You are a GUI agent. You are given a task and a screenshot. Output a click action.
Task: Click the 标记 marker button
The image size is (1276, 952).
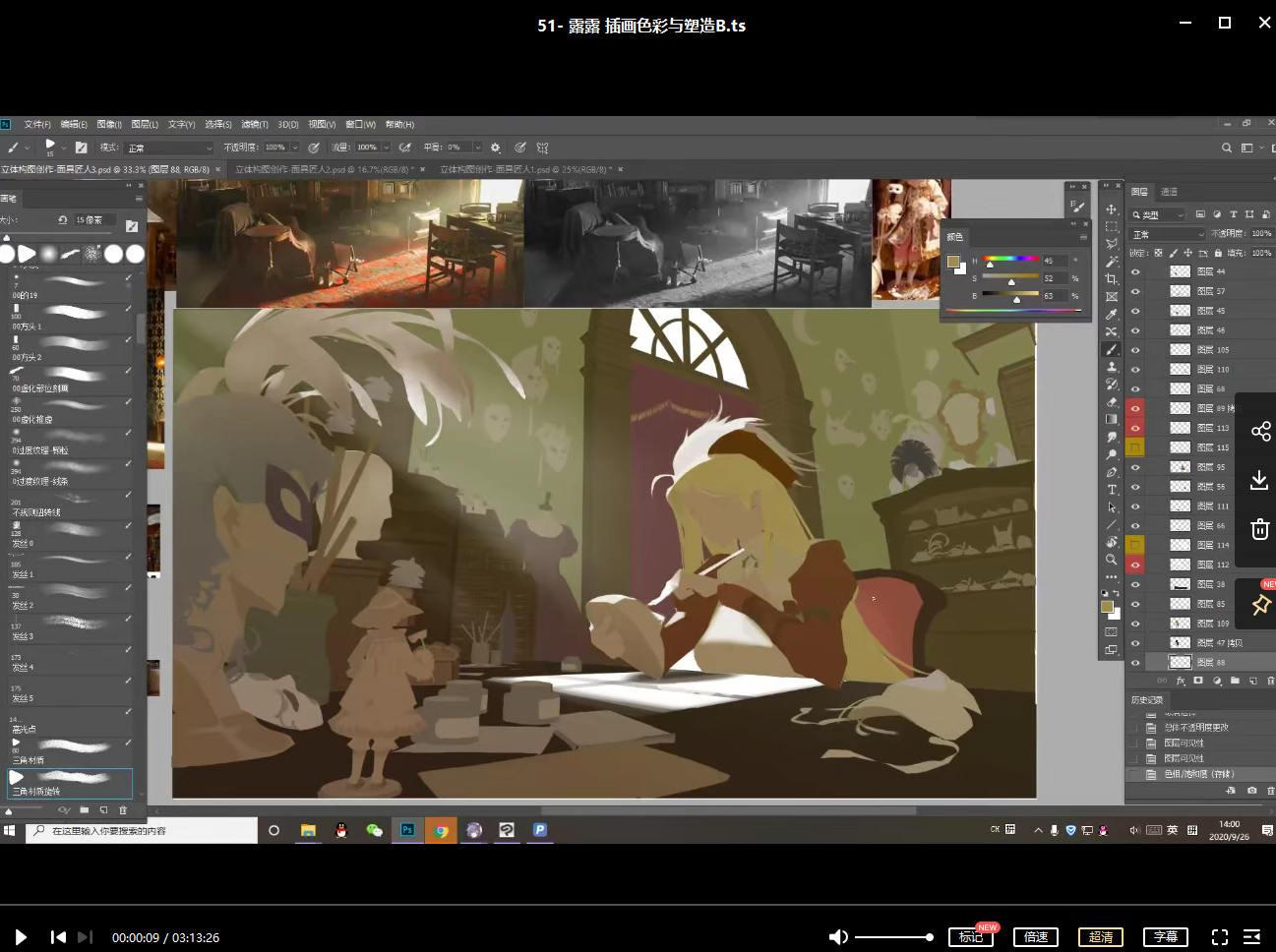click(972, 937)
